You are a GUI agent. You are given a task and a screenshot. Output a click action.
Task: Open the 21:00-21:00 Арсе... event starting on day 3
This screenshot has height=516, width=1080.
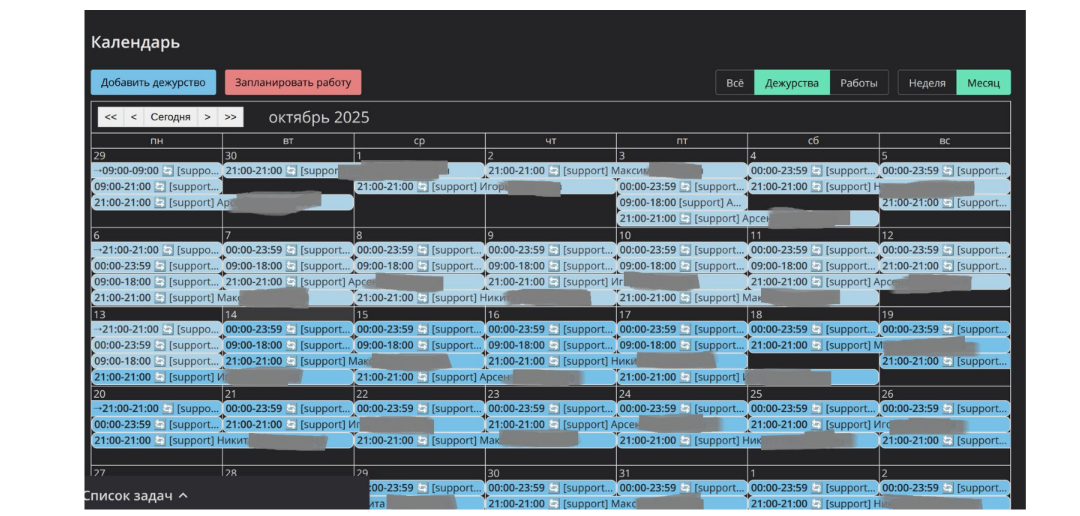[x=748, y=218]
